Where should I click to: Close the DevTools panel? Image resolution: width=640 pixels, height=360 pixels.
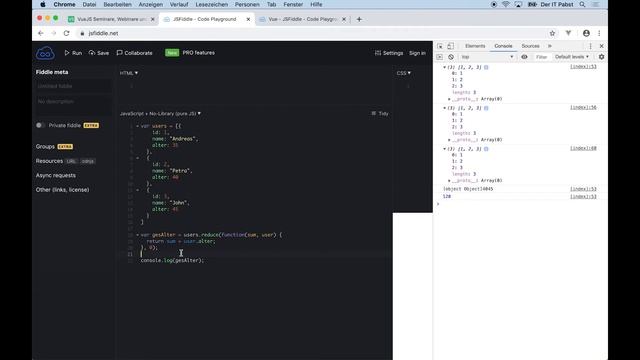[601, 46]
